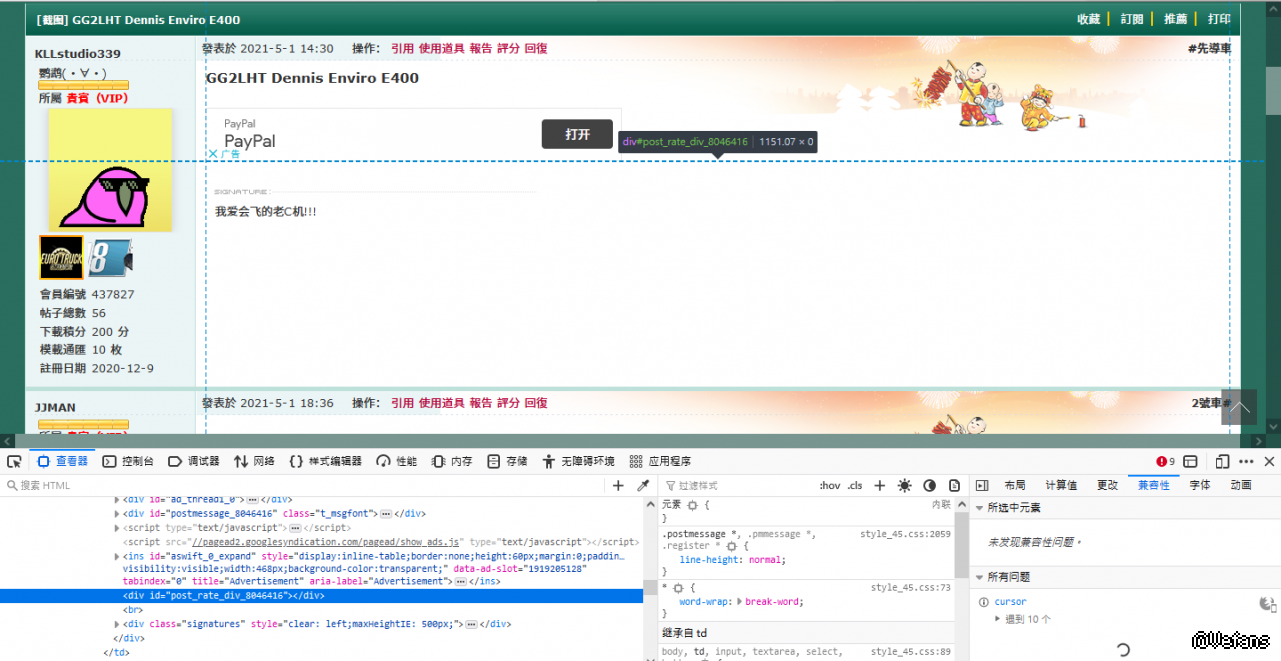The height and width of the screenshot is (661, 1281).
Task: Select the 兼容性 compatibility tab
Action: [1153, 485]
